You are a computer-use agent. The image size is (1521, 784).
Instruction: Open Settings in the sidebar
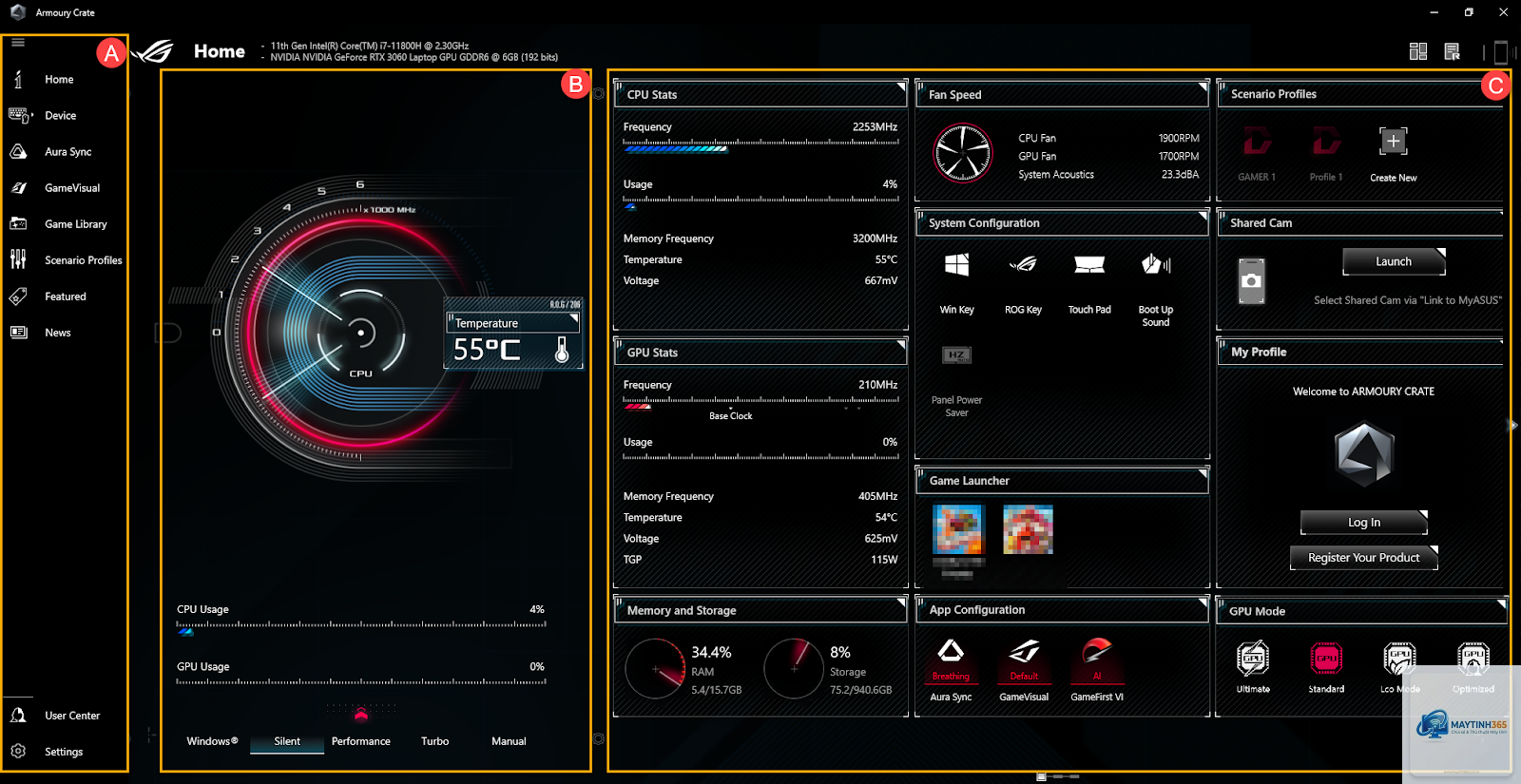coord(65,752)
